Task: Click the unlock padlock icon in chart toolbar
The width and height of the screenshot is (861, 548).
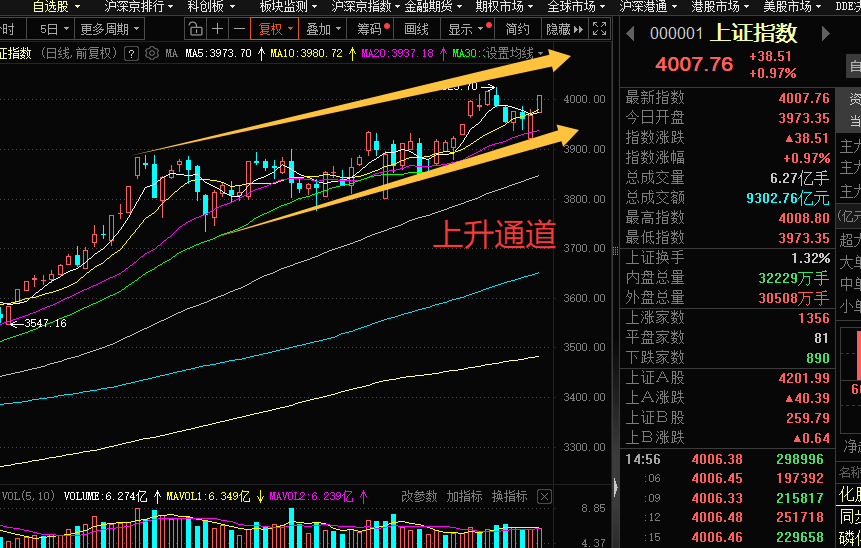Action: click(194, 29)
